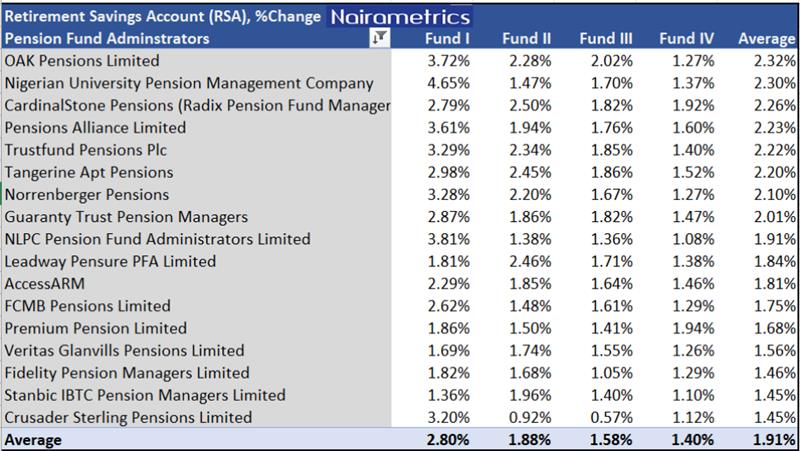Click the Average column header

(765, 38)
